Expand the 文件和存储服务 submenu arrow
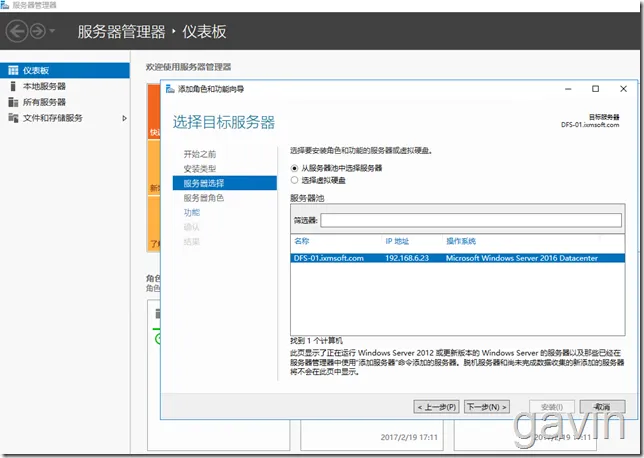 124,118
